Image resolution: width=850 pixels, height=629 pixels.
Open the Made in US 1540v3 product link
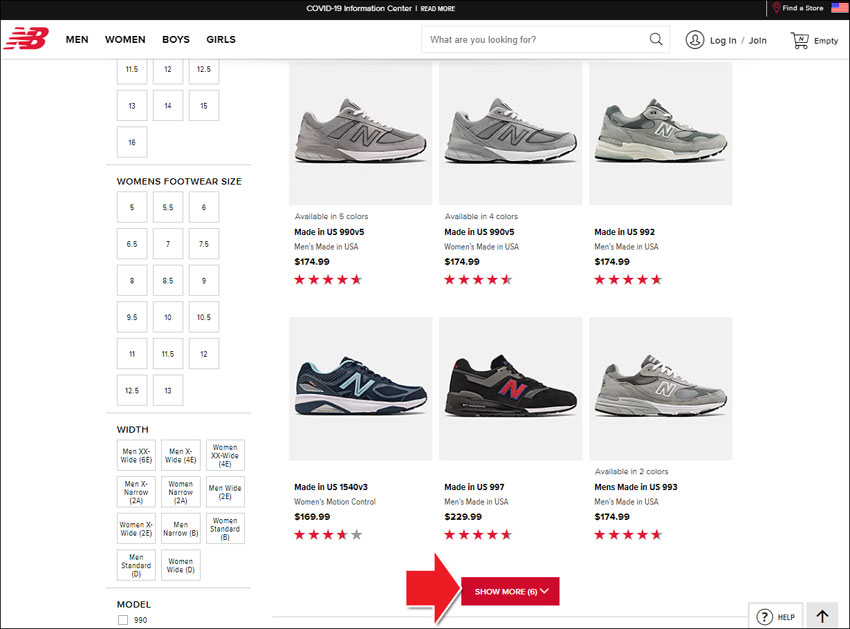coord(331,487)
